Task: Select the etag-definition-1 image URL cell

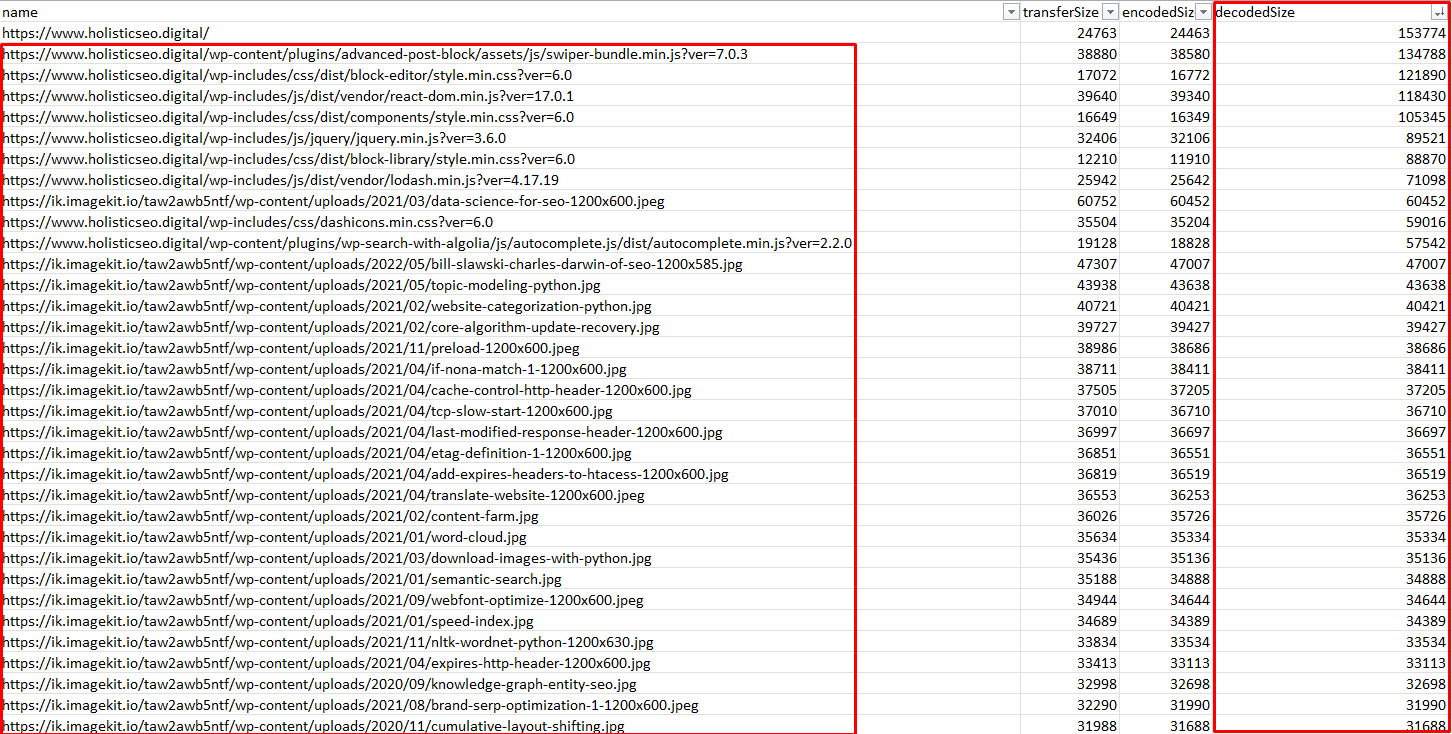Action: pyautogui.click(x=510, y=453)
